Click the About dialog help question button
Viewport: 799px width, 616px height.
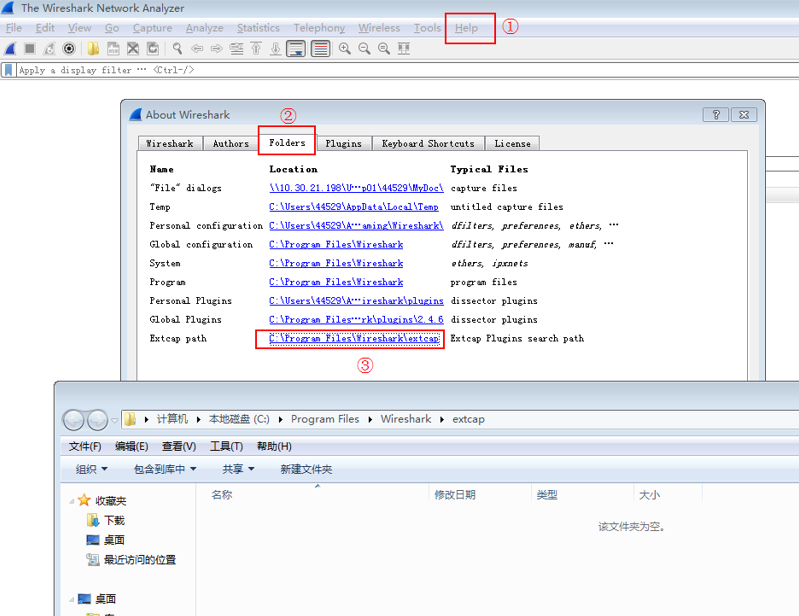[716, 115]
